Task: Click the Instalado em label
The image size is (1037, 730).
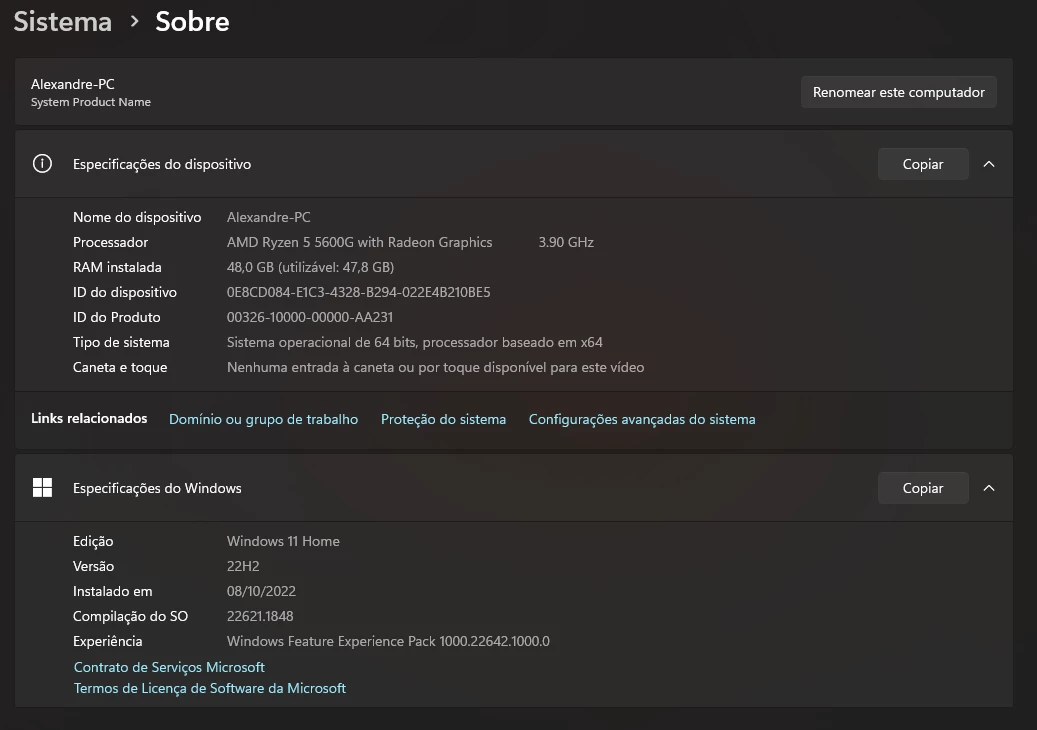Action: coord(112,591)
